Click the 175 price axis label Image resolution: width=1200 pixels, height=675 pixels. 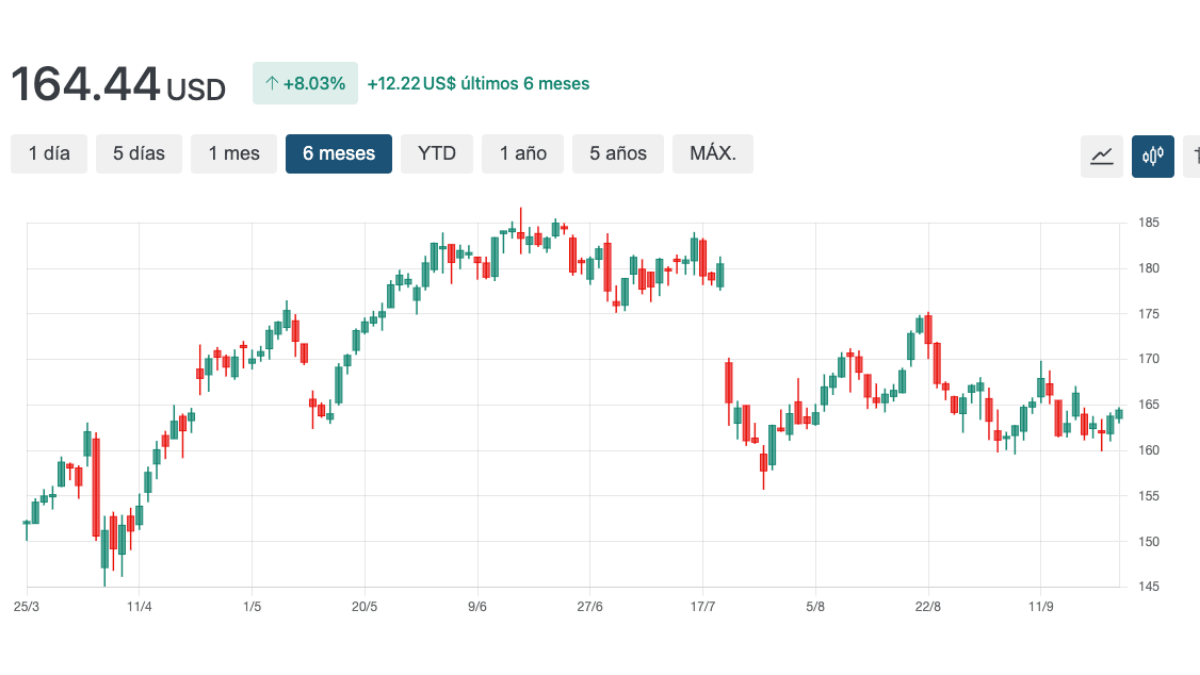pos(1148,314)
